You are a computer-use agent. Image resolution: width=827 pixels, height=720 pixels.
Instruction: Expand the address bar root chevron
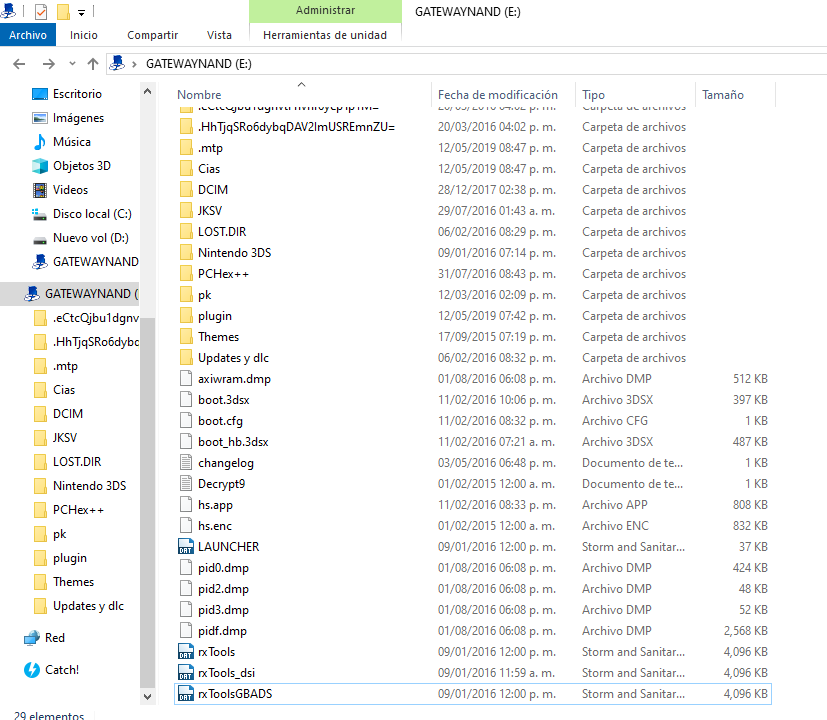tap(134, 64)
